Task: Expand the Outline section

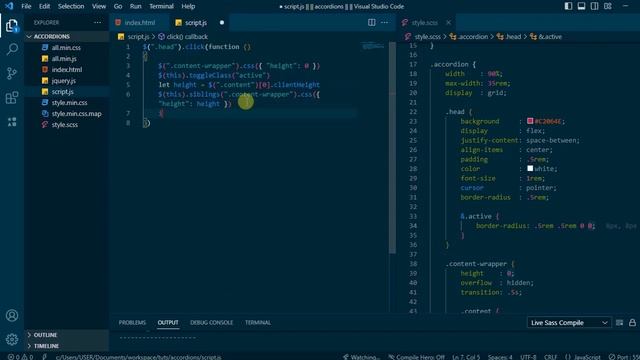Action: [67, 335]
